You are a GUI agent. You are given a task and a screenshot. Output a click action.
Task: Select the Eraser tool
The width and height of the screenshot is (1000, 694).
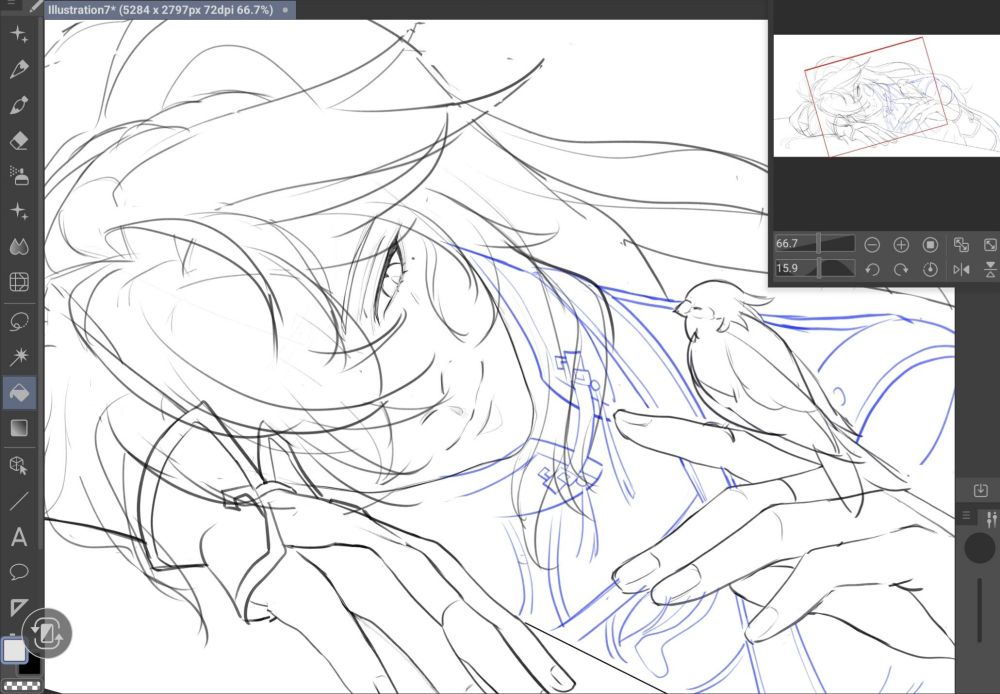19,140
